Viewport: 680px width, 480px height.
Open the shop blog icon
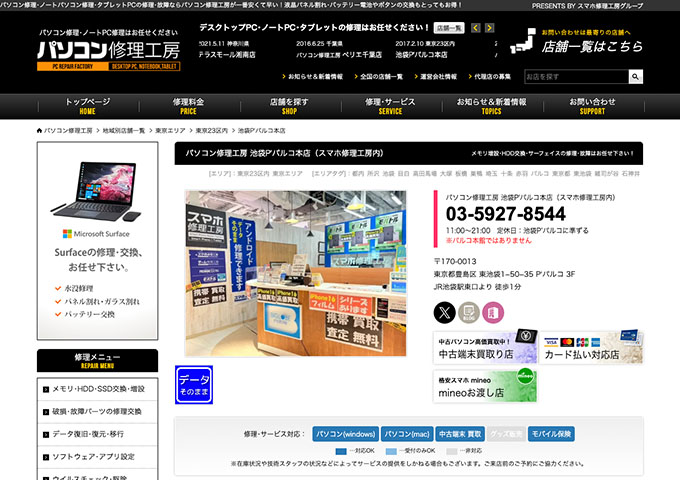470,313
